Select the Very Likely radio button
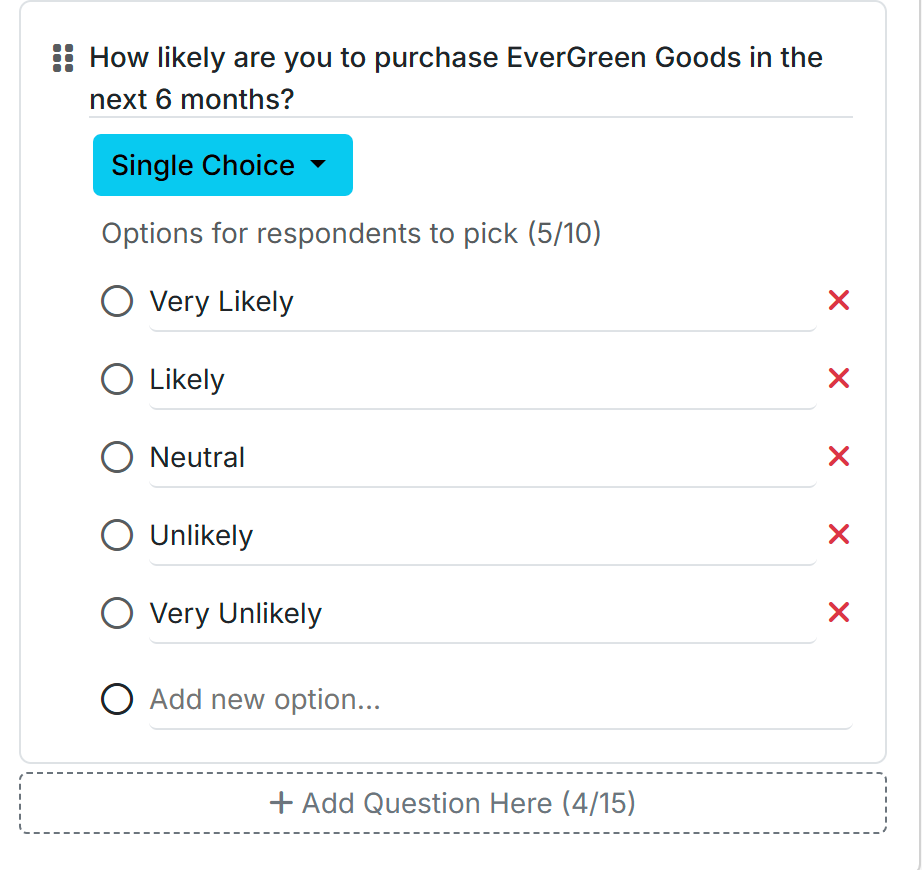The width and height of the screenshot is (922, 870). [x=117, y=301]
